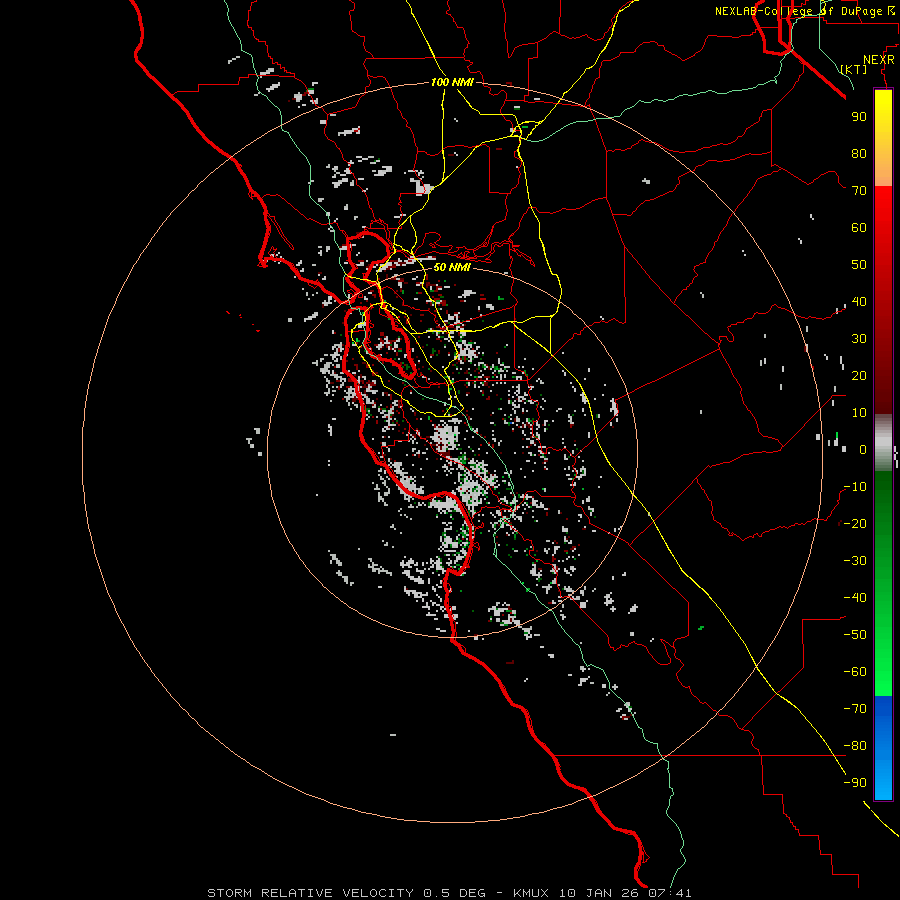900x900 pixels.
Task: Select the -50 value on the velocity scale
Action: 855,635
